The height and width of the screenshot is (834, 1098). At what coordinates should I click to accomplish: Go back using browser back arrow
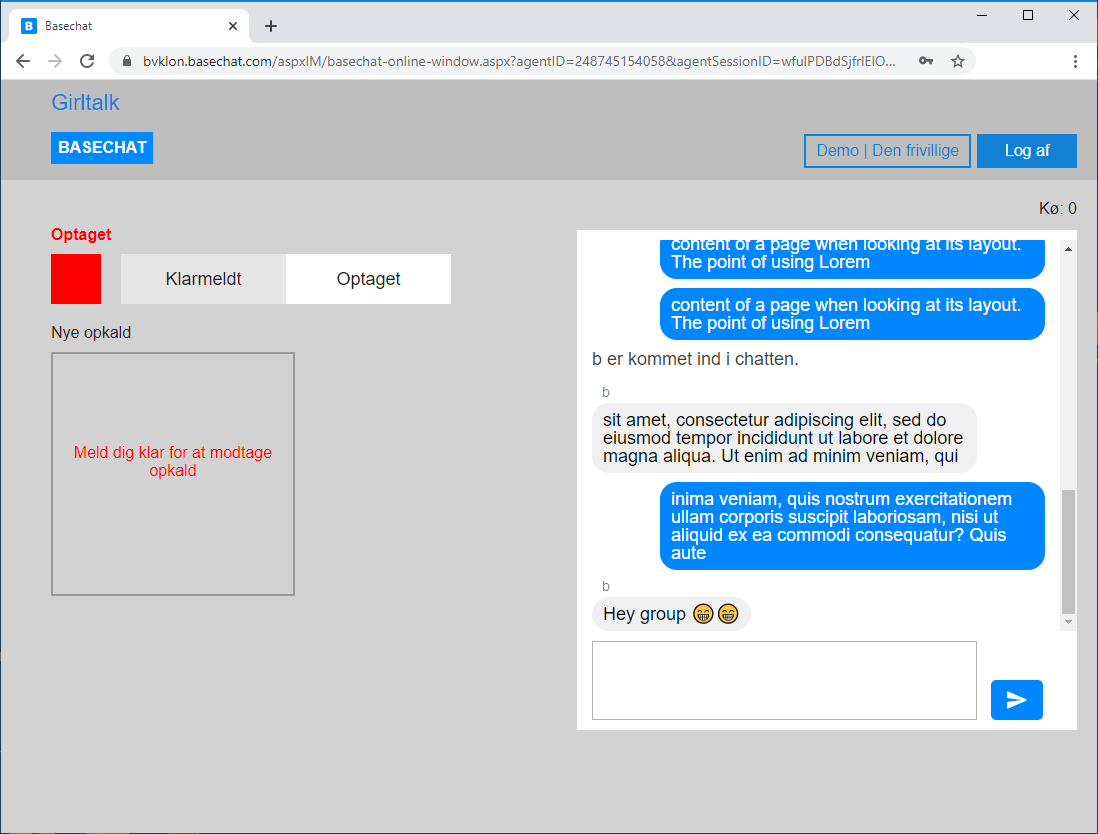[23, 61]
